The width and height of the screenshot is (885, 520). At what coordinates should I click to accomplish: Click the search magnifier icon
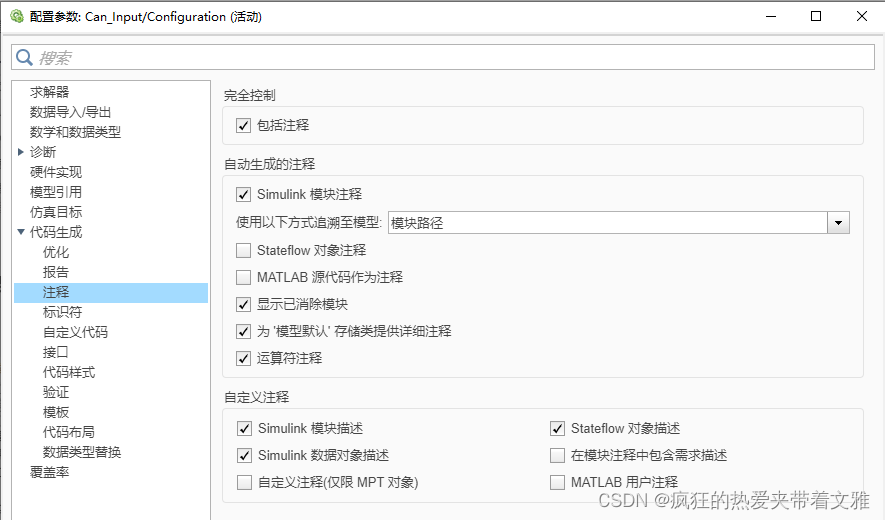pyautogui.click(x=25, y=58)
